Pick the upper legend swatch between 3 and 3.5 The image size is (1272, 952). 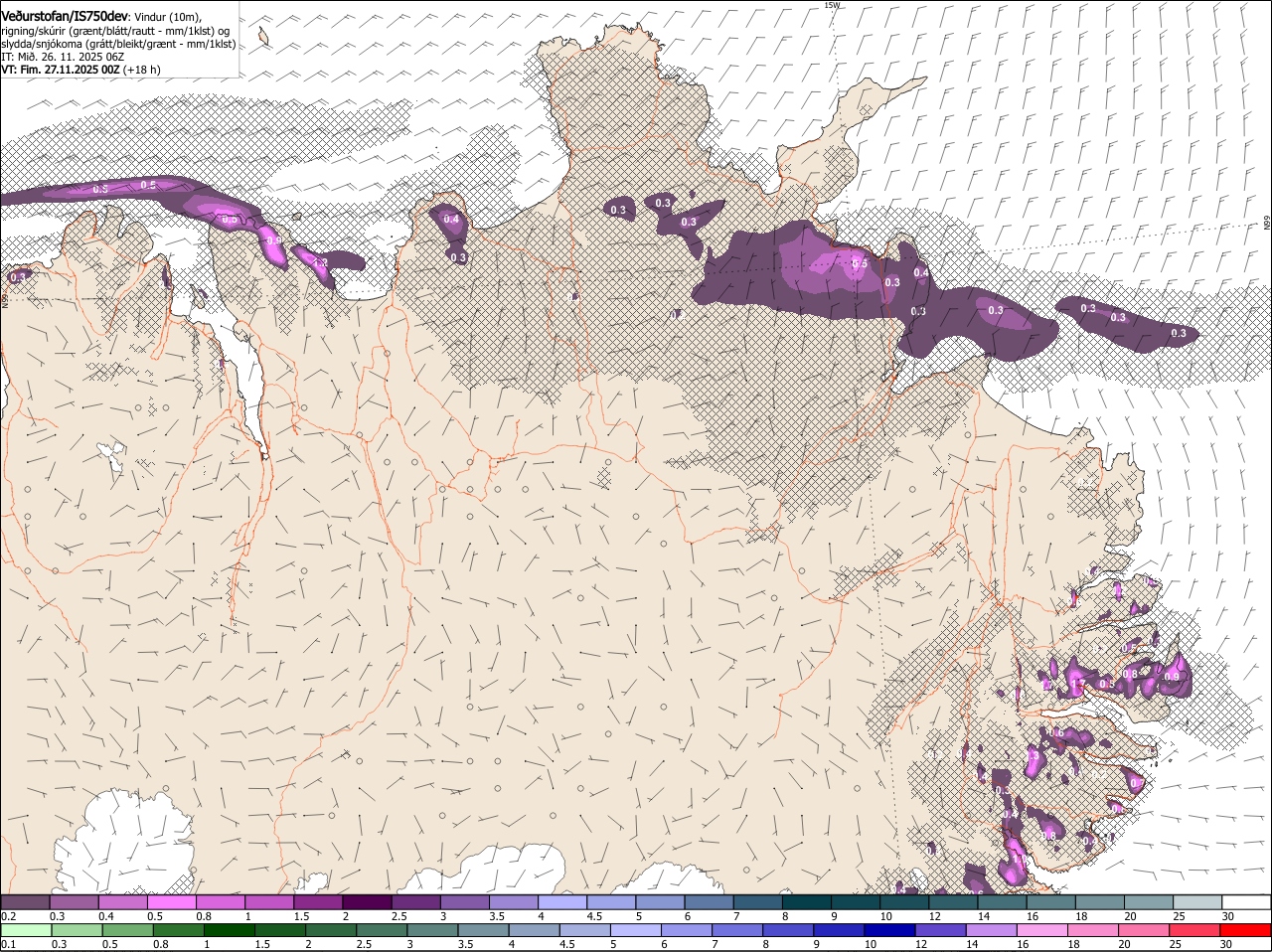[465, 901]
